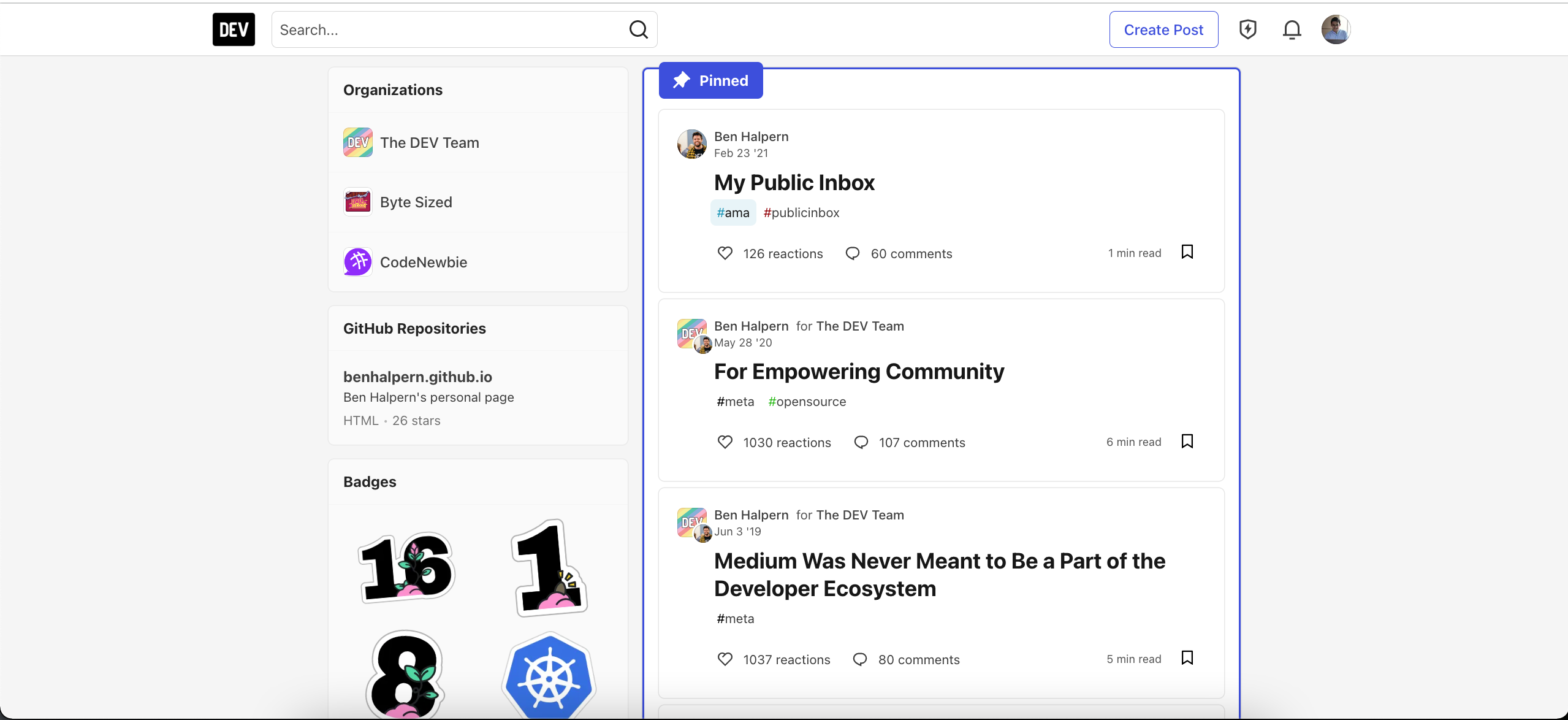
Task: Click the Kubernetes badge icon
Action: [x=549, y=676]
